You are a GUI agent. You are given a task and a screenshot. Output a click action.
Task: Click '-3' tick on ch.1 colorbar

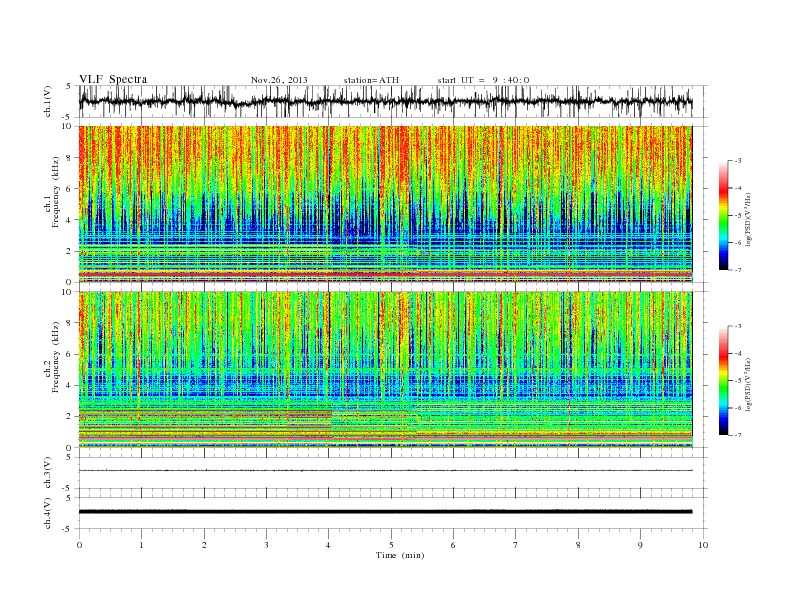(738, 161)
